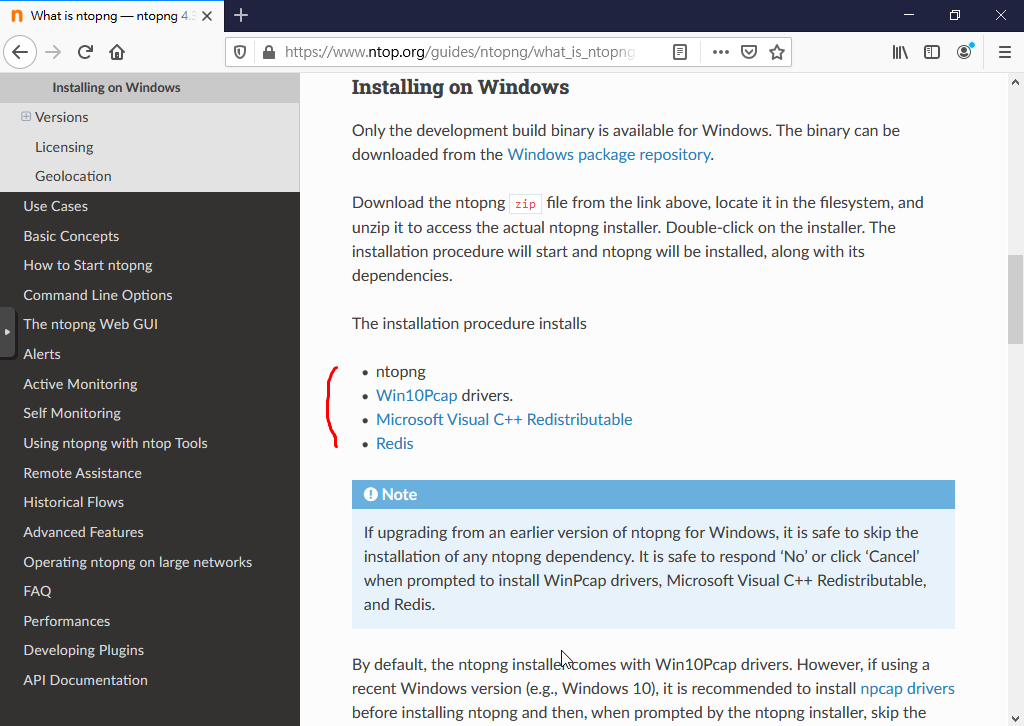This screenshot has width=1024, height=726.
Task: Follow the Win10Pcap link
Action: [x=417, y=396]
